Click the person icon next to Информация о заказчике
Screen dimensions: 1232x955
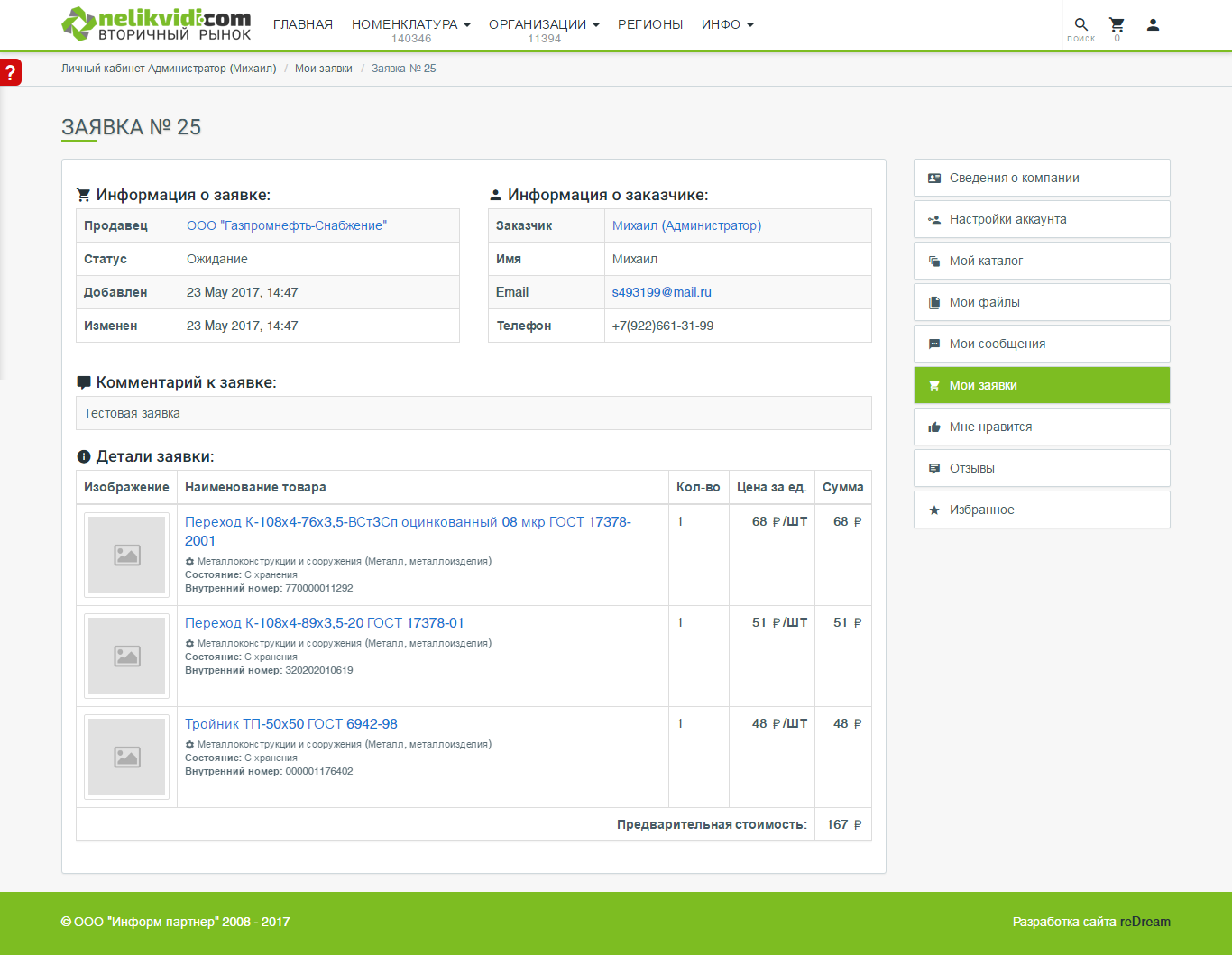click(495, 195)
